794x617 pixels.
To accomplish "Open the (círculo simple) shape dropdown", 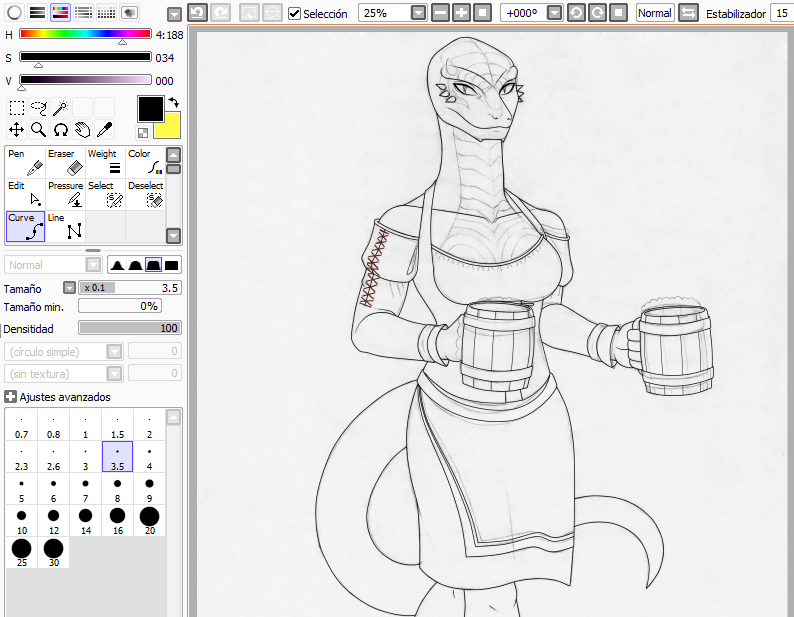I will coord(114,352).
